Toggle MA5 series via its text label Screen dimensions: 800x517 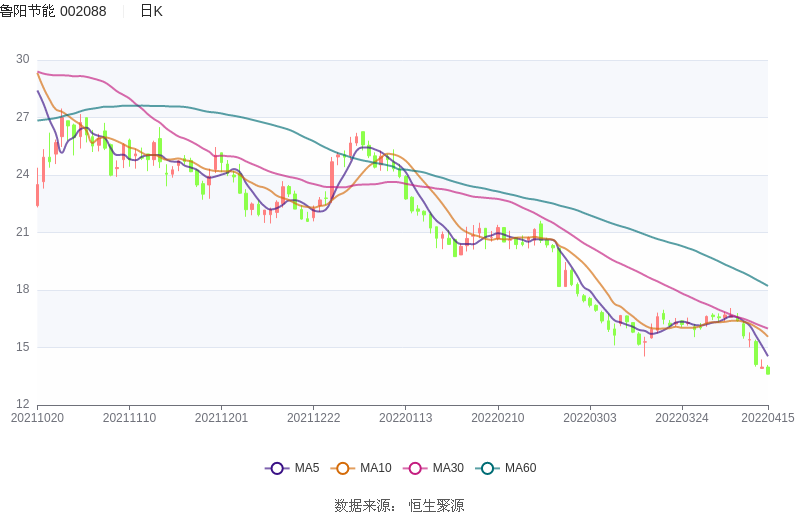[306, 468]
